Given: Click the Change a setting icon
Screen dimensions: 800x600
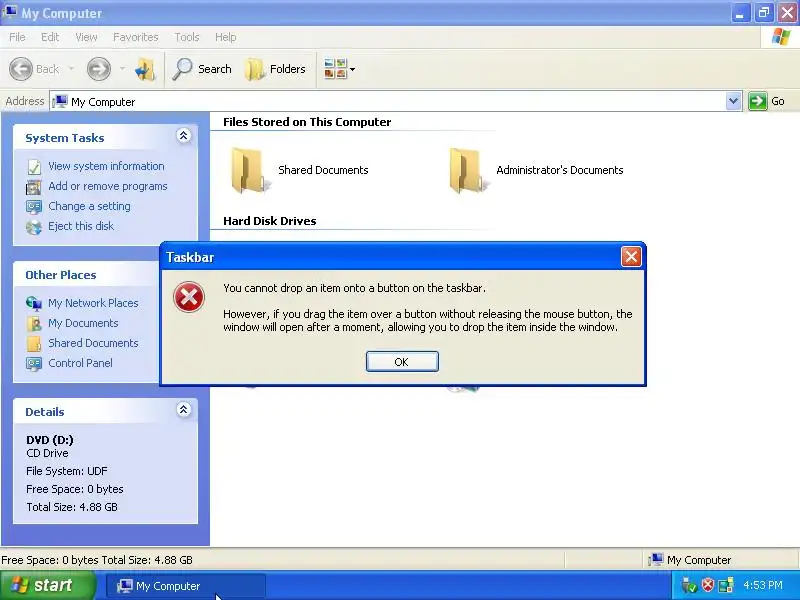Looking at the screenshot, I should coord(34,207).
